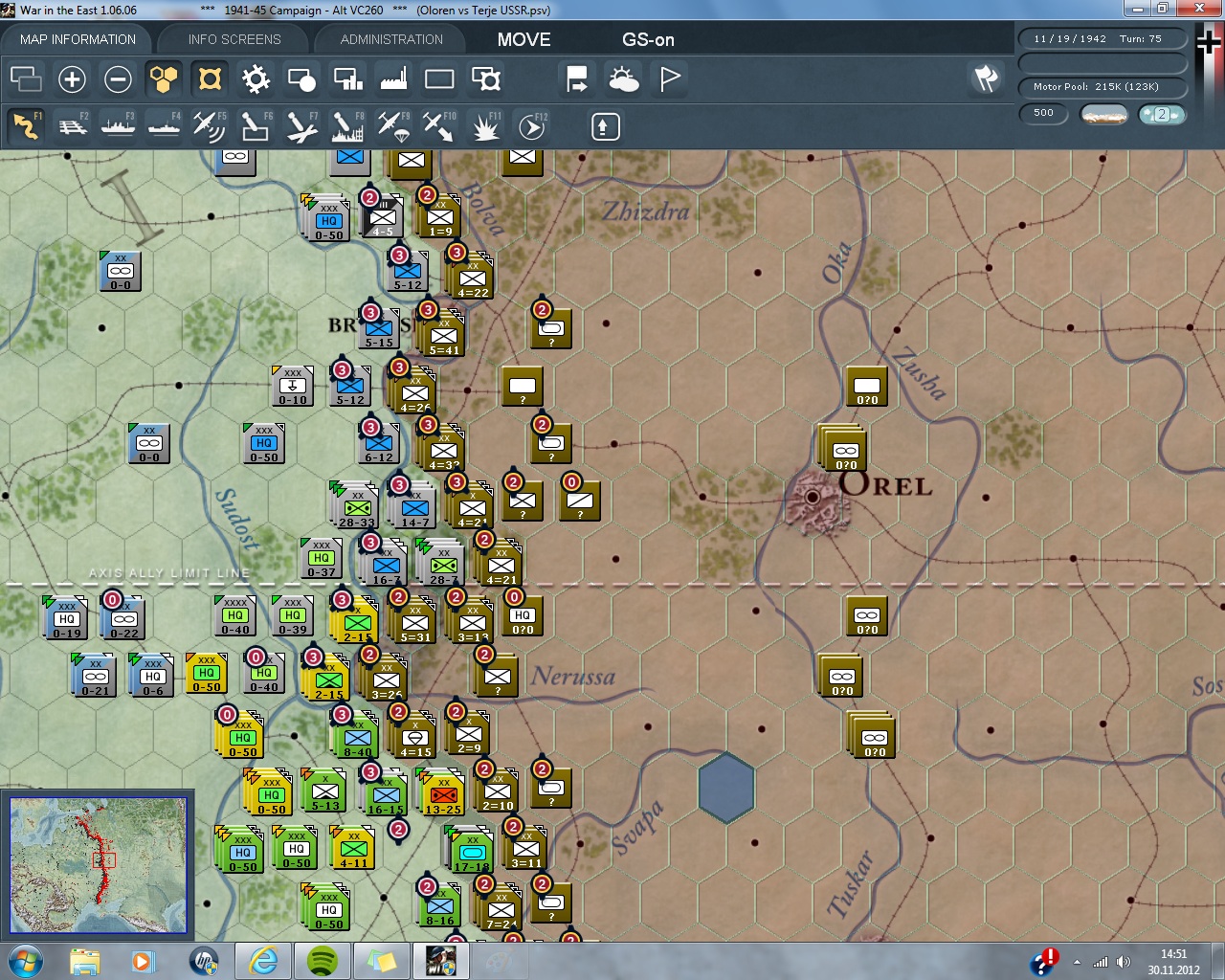Toggle the hex grid display
The height and width of the screenshot is (980, 1225).
164,78
